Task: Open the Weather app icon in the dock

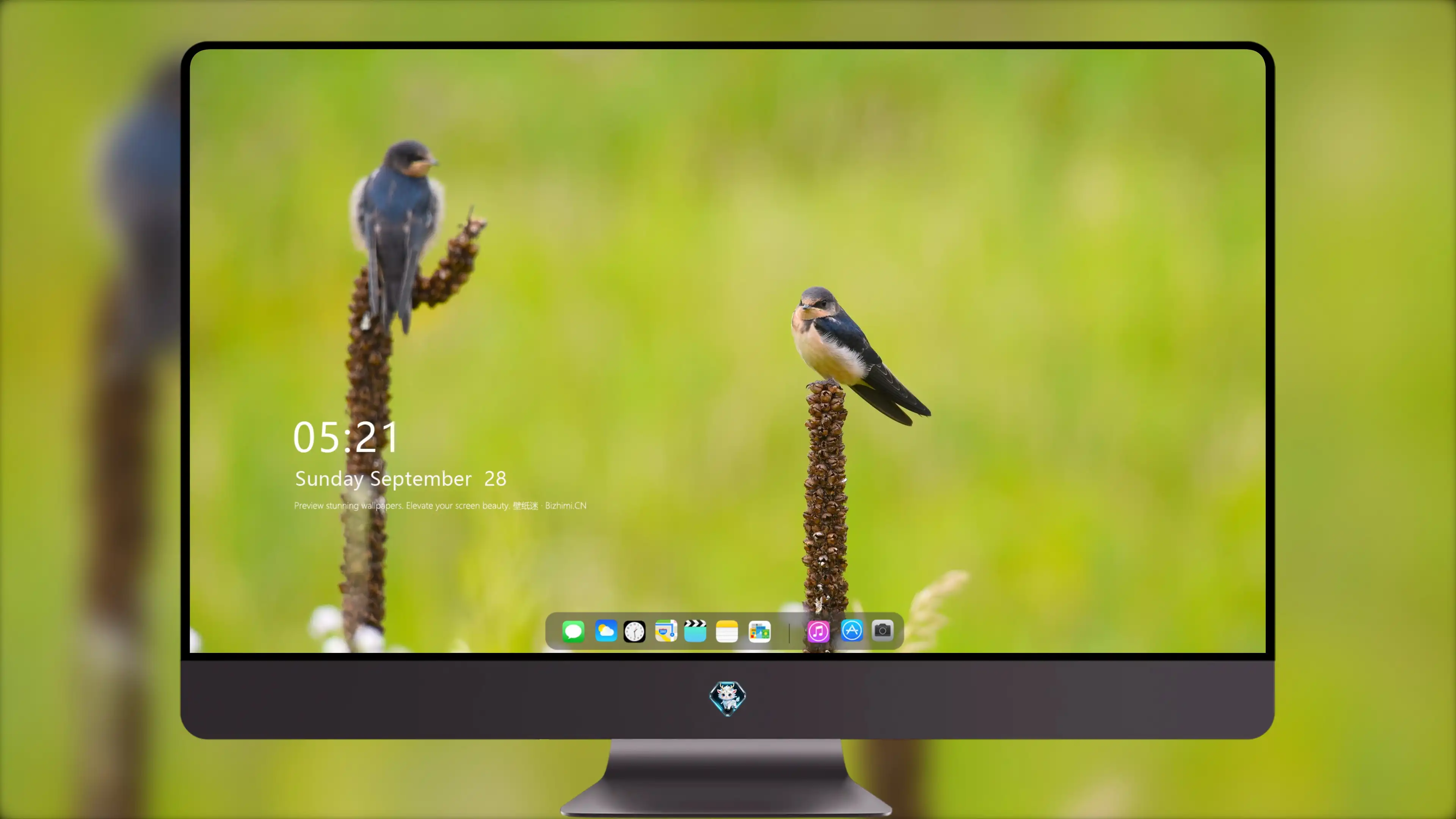Action: point(606,631)
